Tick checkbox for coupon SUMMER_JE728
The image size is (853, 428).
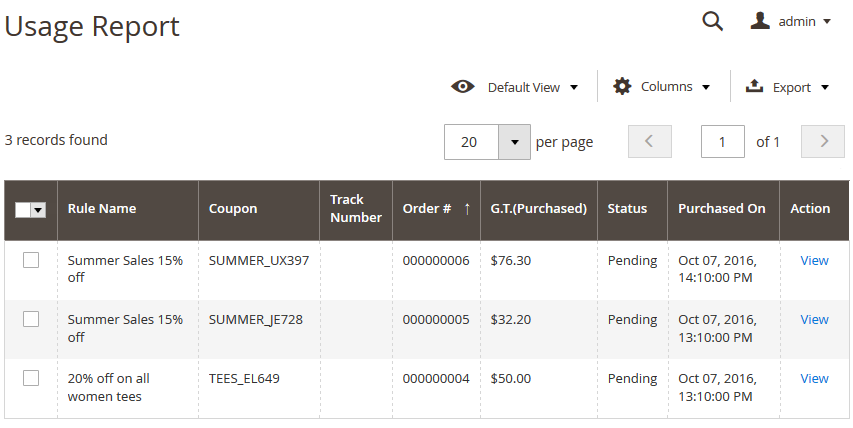coord(31,319)
